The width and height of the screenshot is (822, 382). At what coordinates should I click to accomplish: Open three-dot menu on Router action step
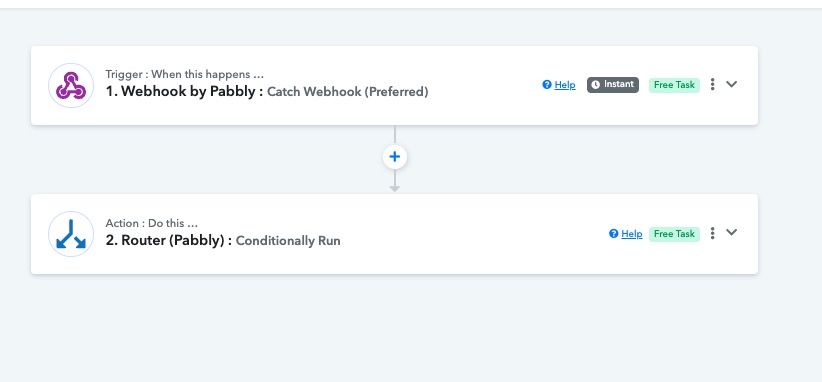coord(712,233)
